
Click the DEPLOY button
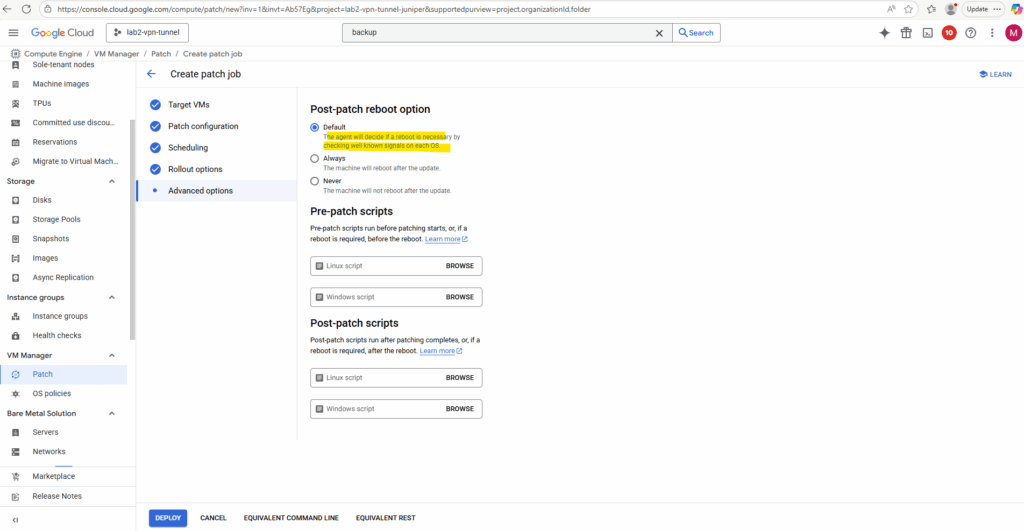(x=168, y=518)
